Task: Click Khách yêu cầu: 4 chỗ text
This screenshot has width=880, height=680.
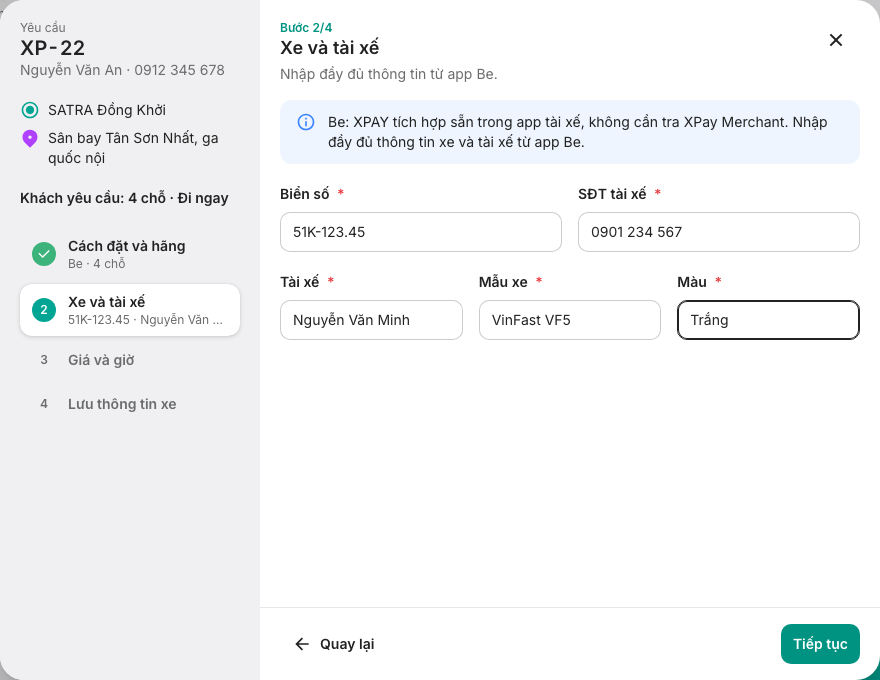Action: [x=124, y=198]
